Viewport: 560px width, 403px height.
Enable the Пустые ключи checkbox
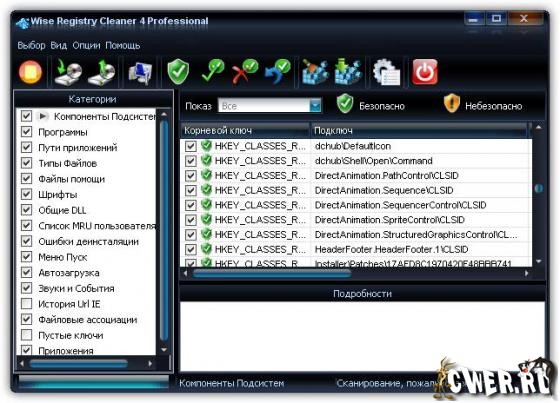pyautogui.click(x=26, y=335)
